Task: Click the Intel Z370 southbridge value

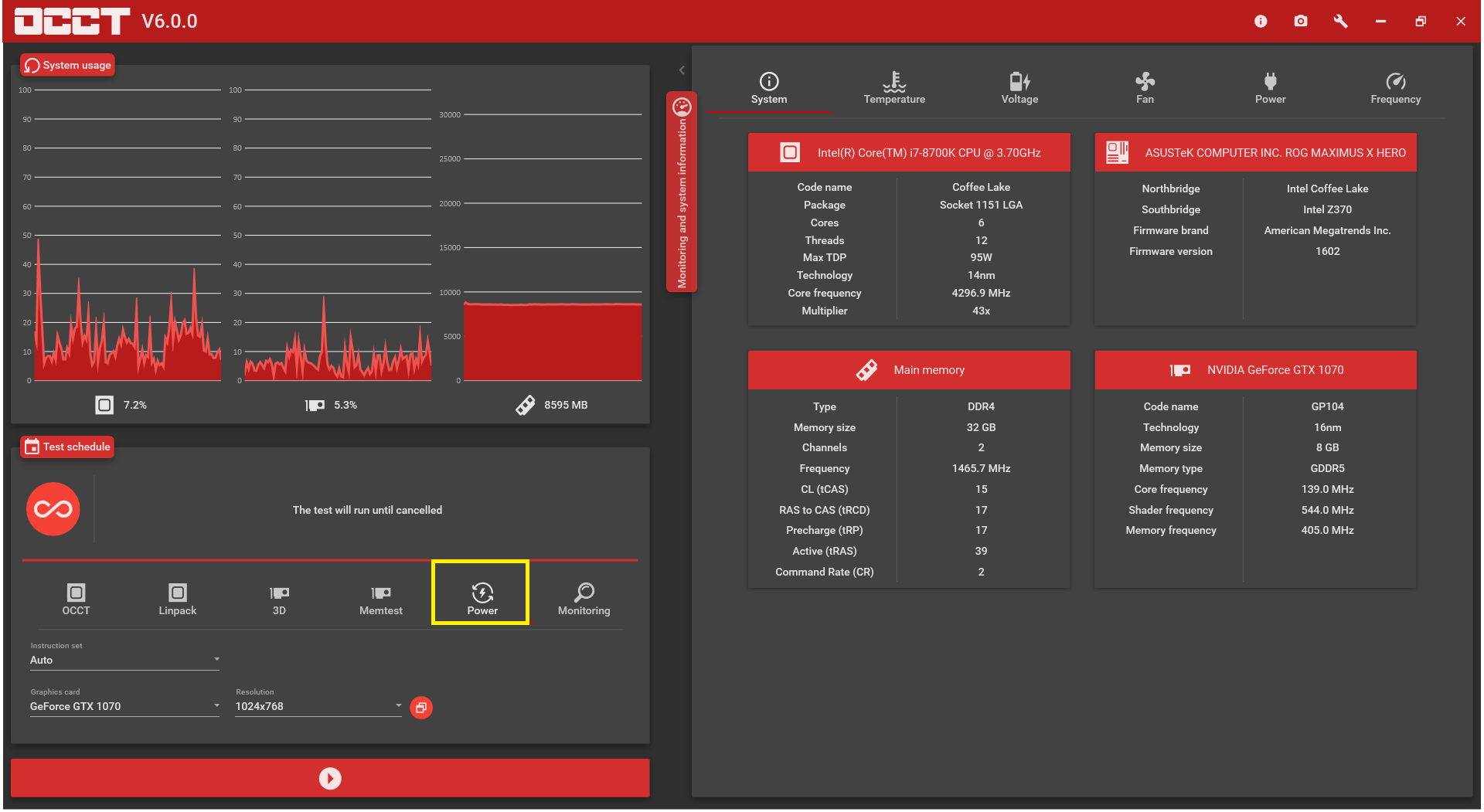Action: pyautogui.click(x=1327, y=209)
